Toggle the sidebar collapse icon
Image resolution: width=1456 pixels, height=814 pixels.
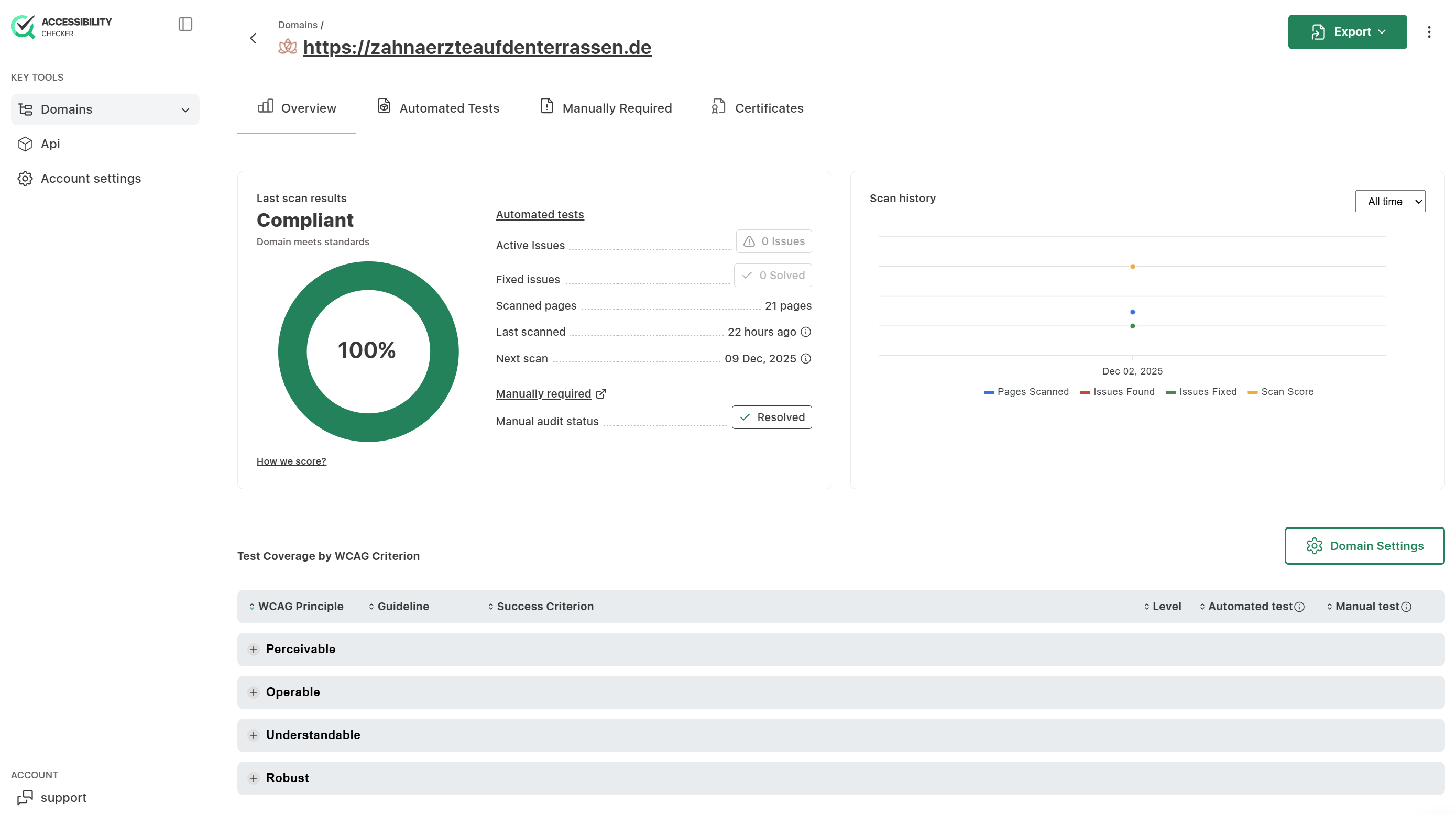point(185,24)
